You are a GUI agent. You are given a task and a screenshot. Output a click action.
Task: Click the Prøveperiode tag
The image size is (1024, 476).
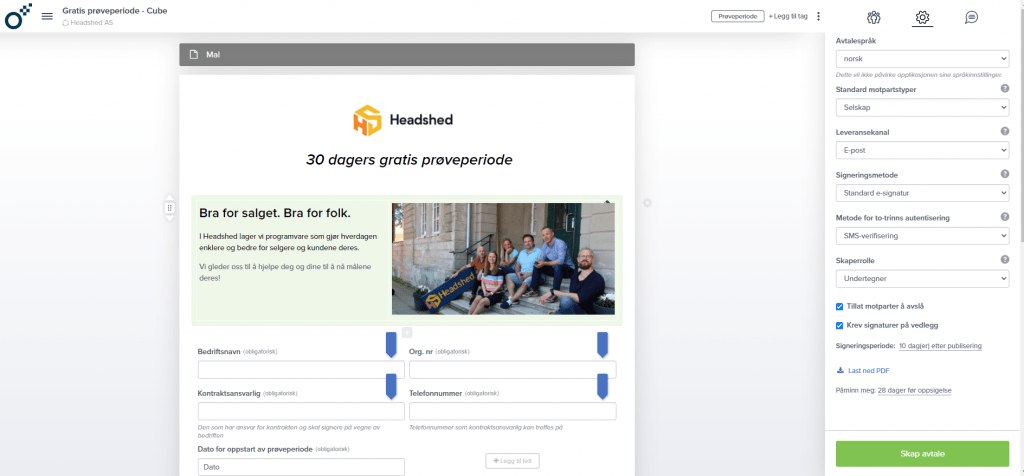point(737,16)
